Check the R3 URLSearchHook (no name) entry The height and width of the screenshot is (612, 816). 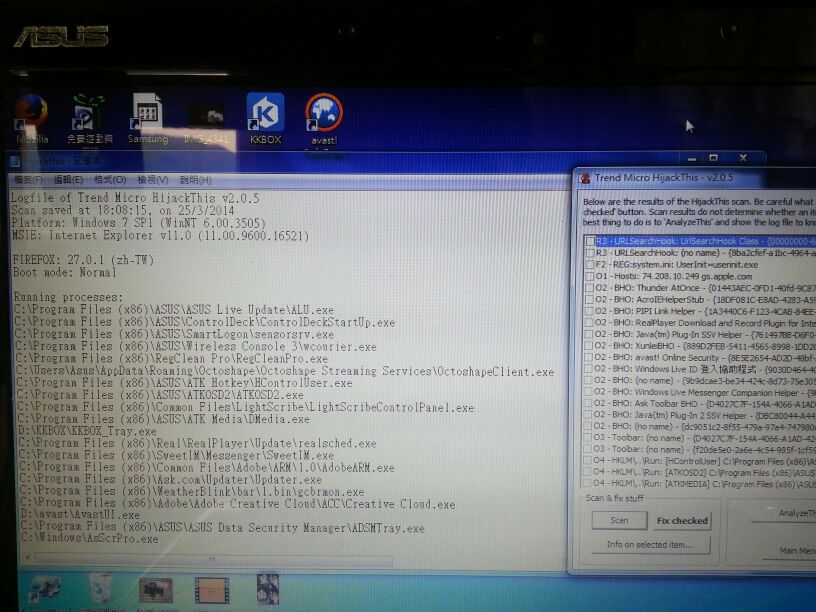590,253
